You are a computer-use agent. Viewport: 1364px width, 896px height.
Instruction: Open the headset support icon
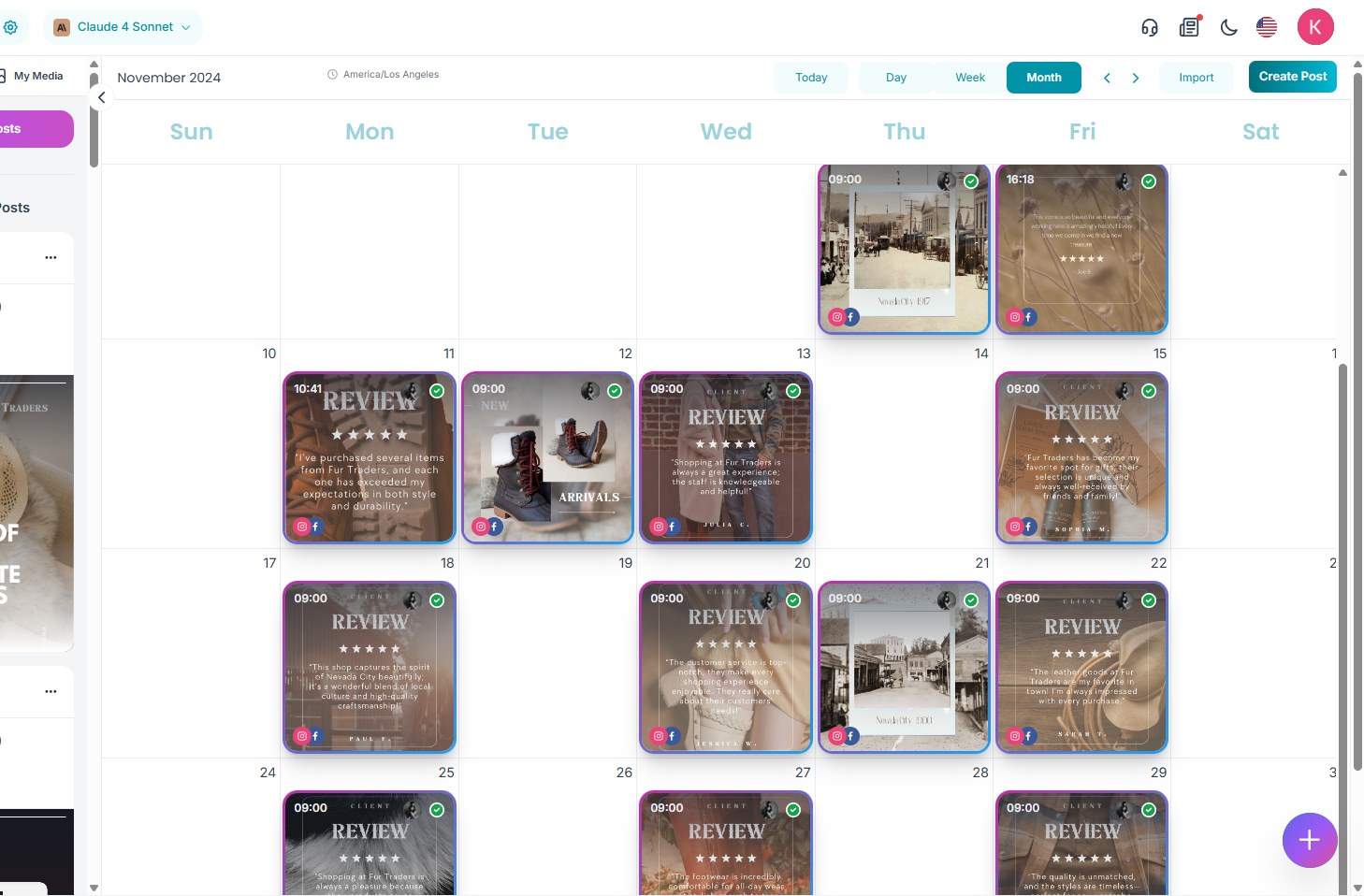(x=1150, y=27)
